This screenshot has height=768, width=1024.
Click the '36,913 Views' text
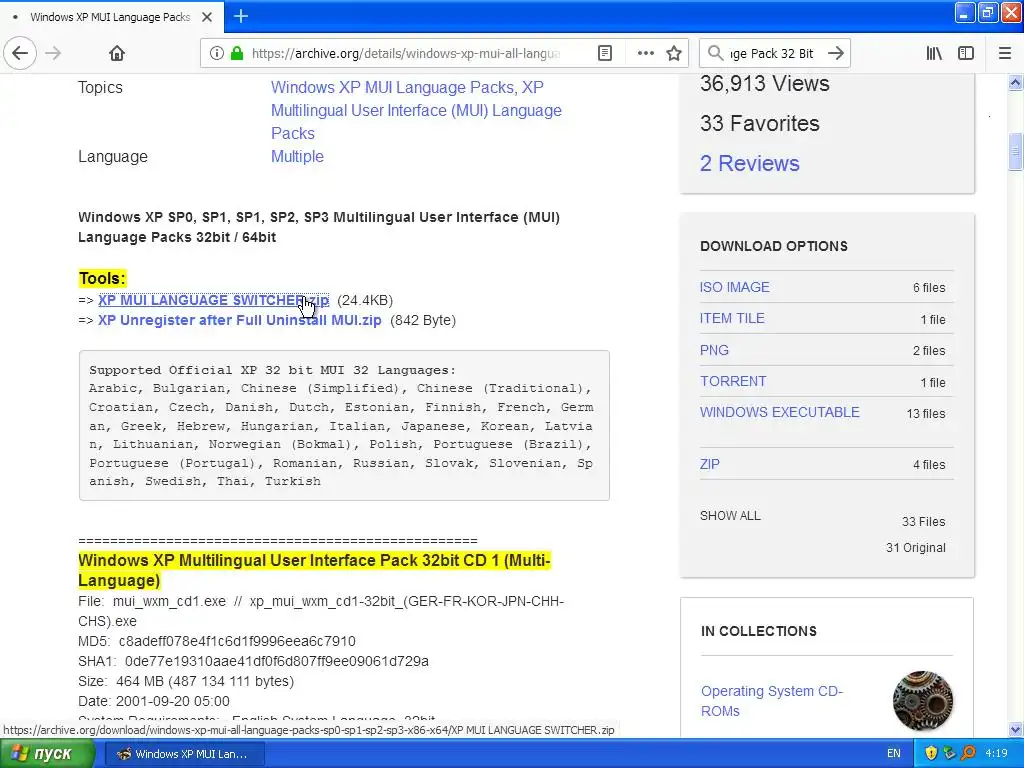click(x=765, y=83)
